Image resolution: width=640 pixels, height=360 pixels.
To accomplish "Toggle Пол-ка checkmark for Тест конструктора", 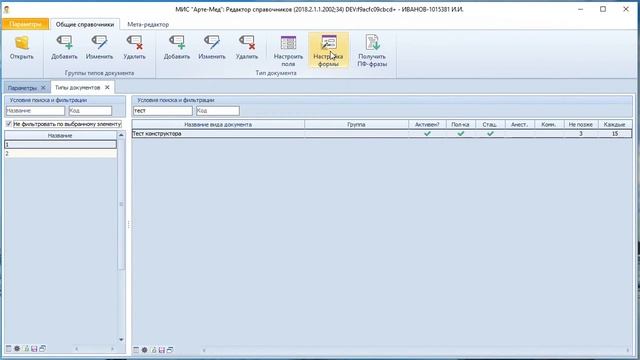I will [x=461, y=133].
